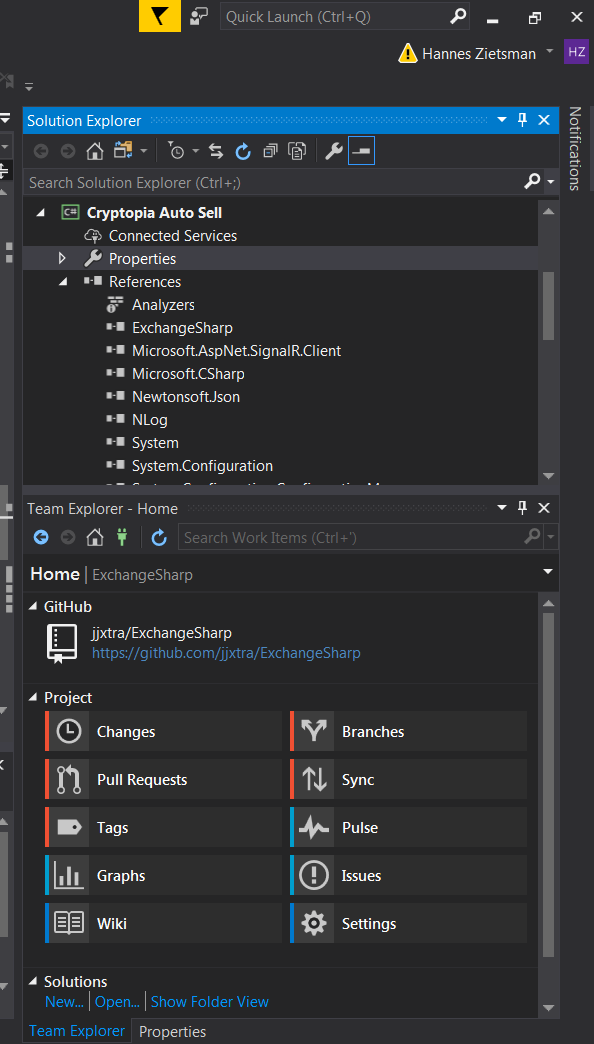The width and height of the screenshot is (594, 1044).
Task: Click the Collapse All icon in Solution Explorer
Action: pos(270,150)
